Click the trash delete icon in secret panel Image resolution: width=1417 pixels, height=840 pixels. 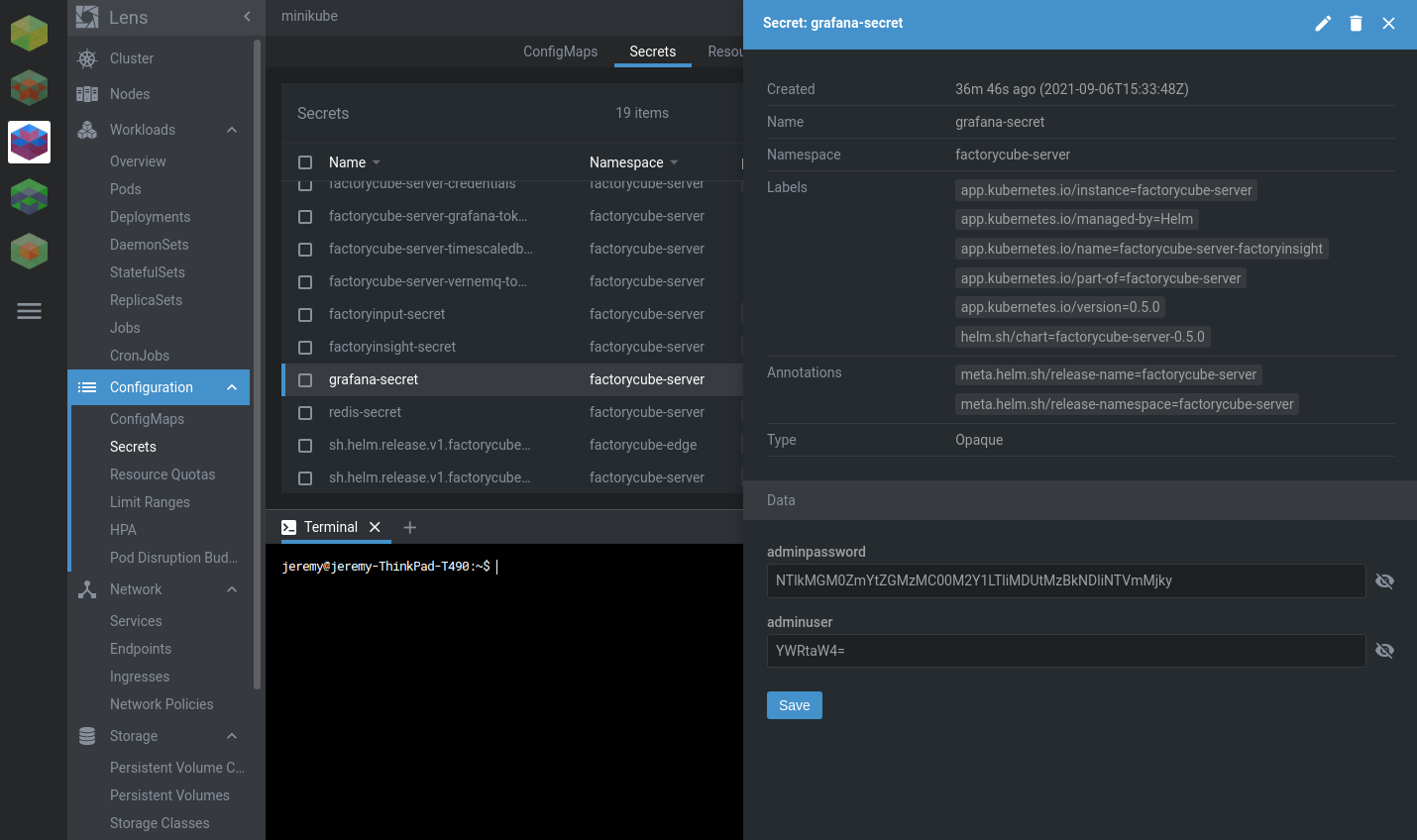pos(1356,24)
